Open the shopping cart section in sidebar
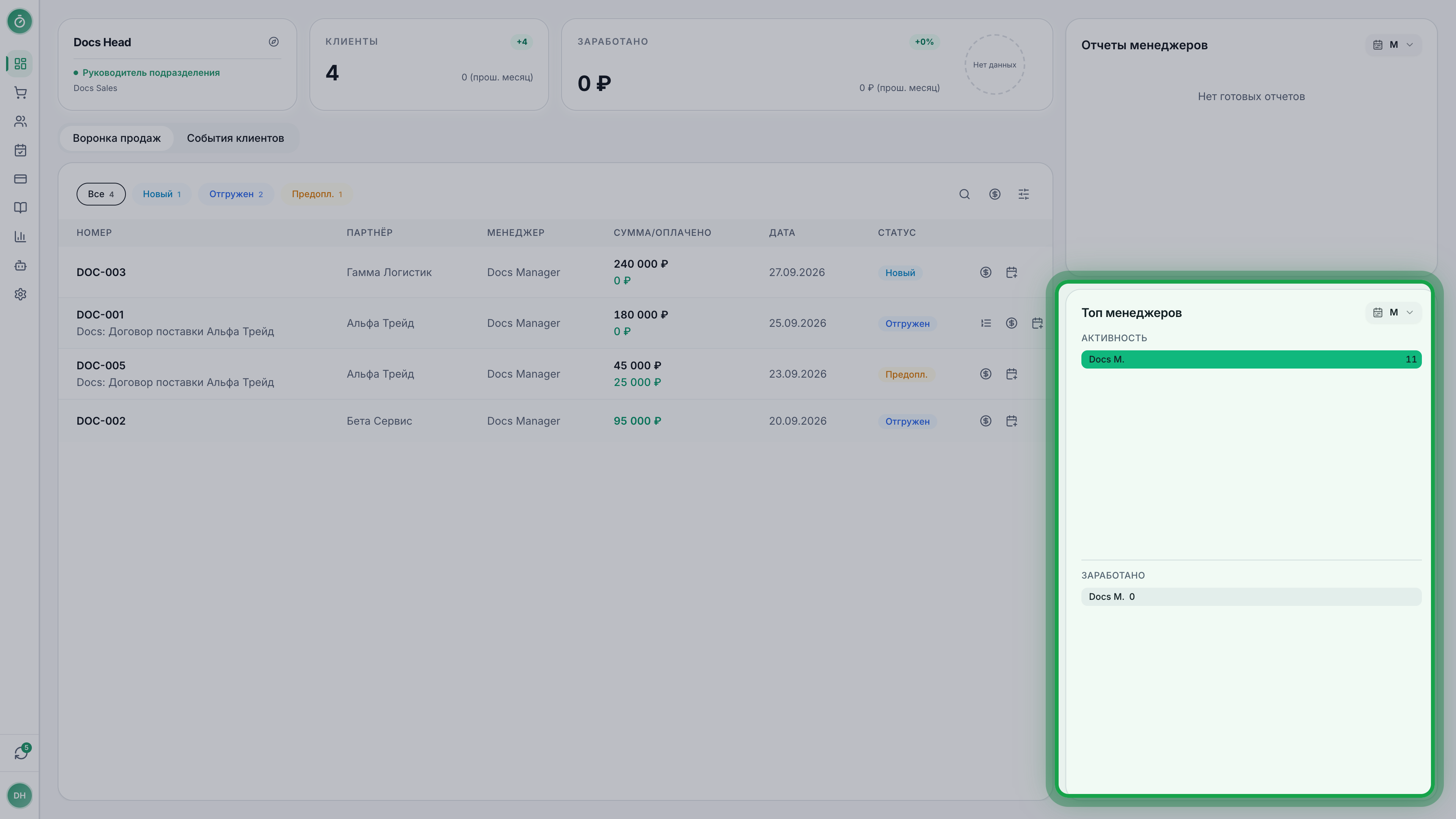Screen dimensions: 1456x819 click(x=20, y=93)
